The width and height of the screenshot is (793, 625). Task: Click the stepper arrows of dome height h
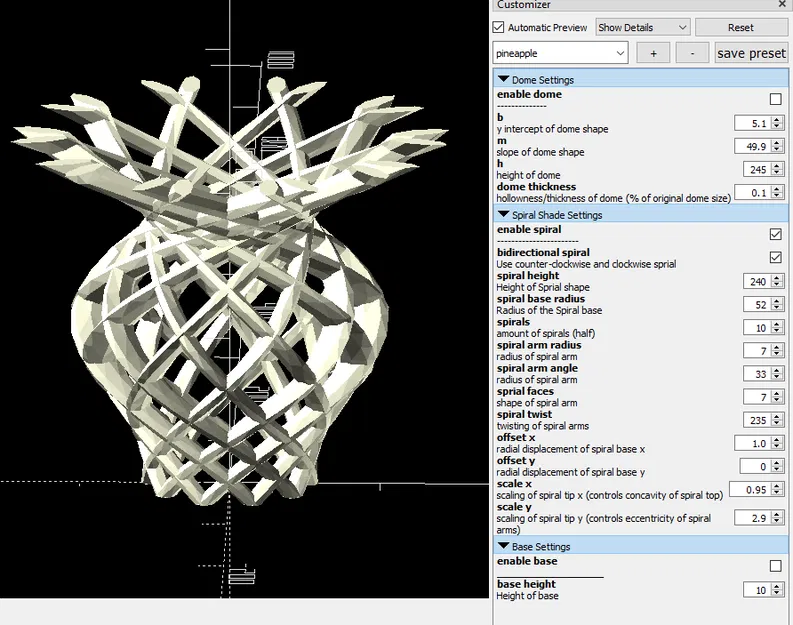(777, 169)
